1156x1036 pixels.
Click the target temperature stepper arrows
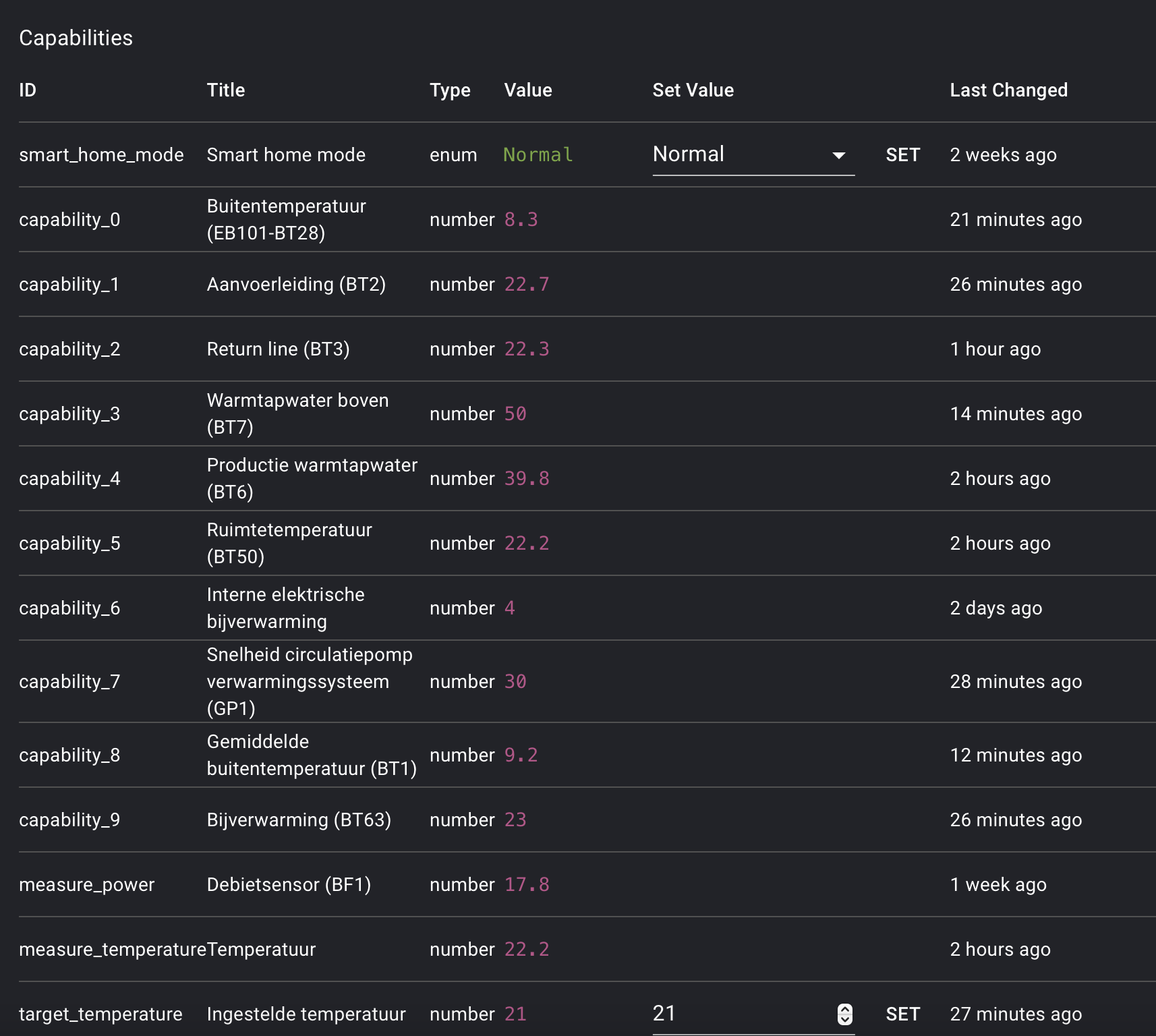click(844, 1014)
